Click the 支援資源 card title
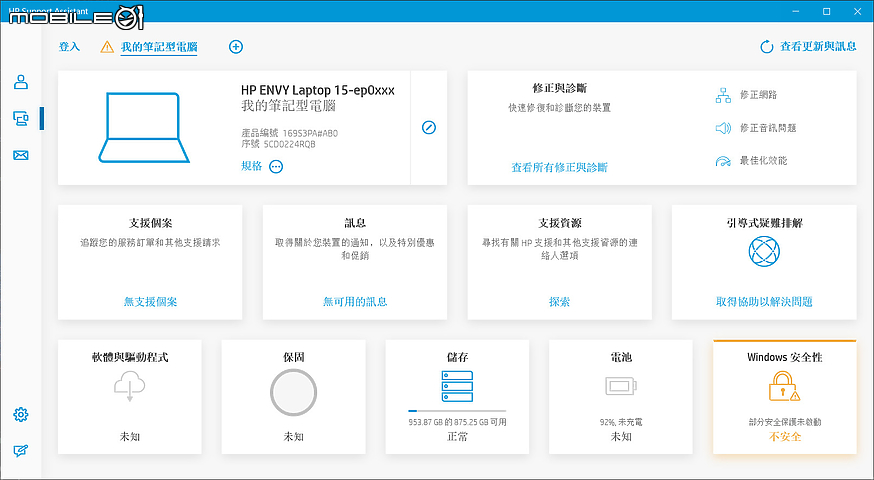 559,223
